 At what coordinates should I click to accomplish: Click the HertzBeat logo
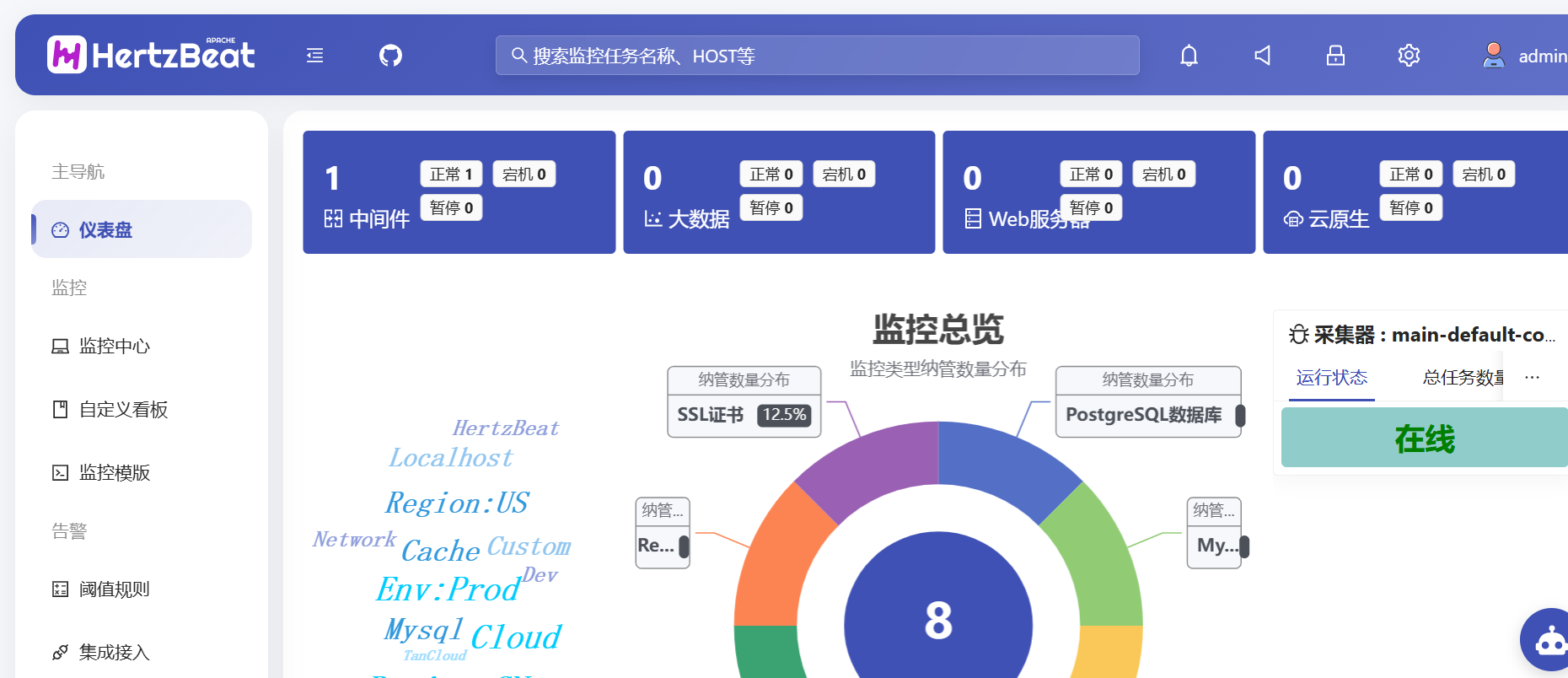pos(151,55)
